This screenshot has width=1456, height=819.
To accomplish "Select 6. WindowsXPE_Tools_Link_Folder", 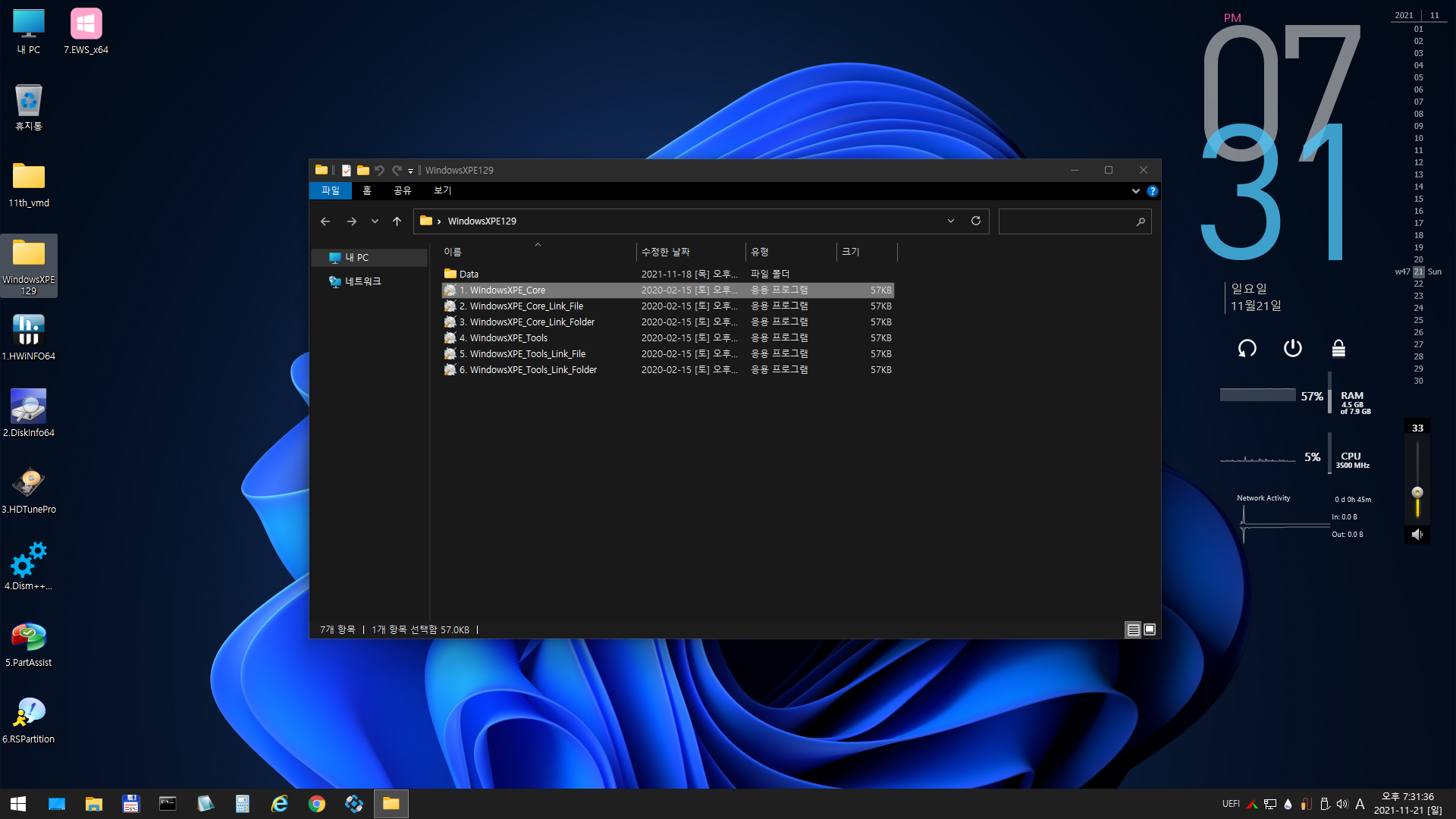I will 668,370.
